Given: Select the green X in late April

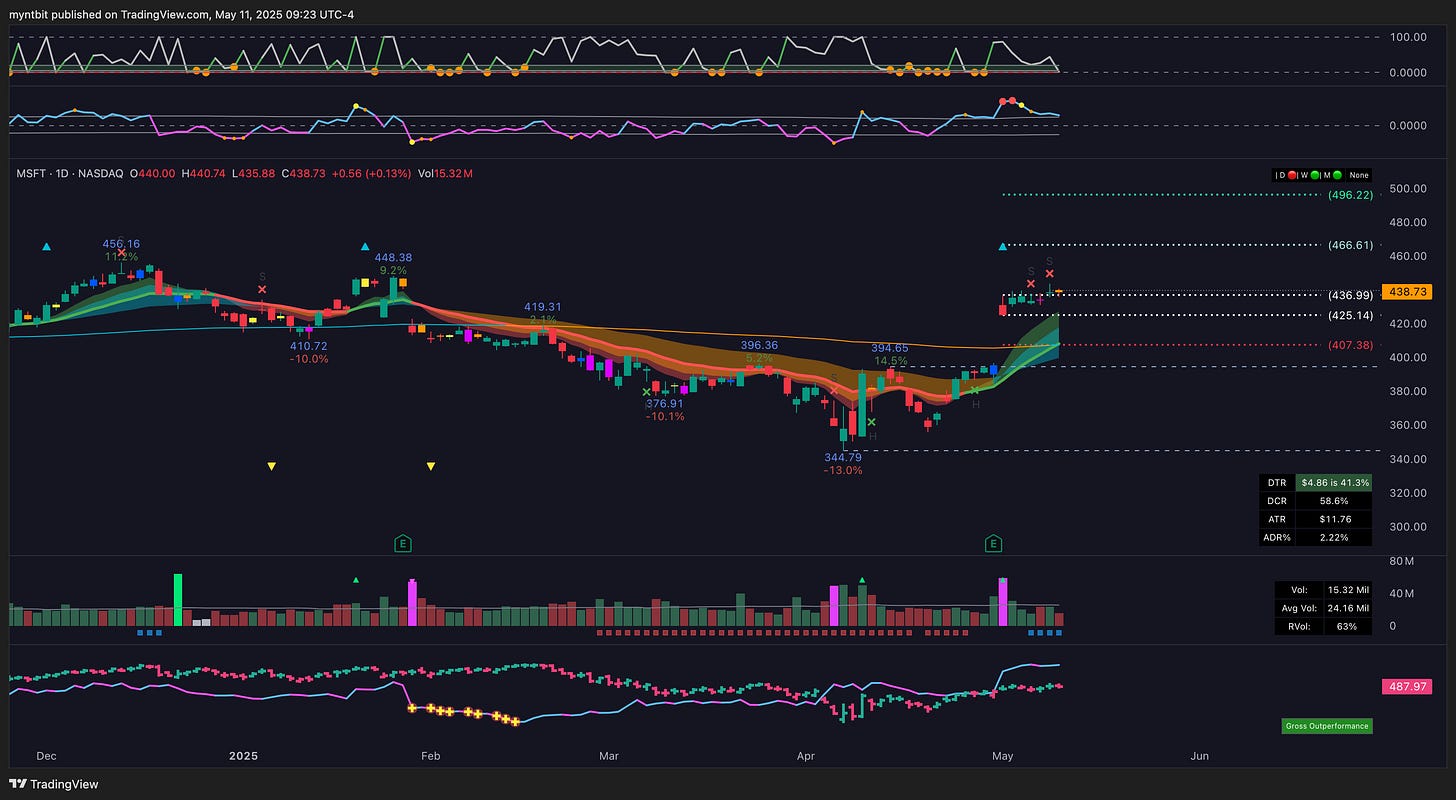Looking at the screenshot, I should click(x=975, y=389).
